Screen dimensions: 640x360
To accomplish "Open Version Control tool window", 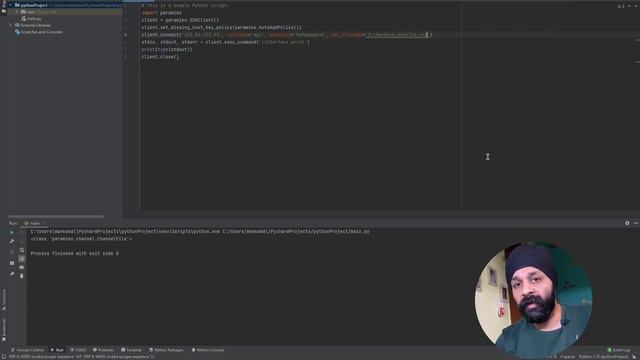I will tap(27, 350).
